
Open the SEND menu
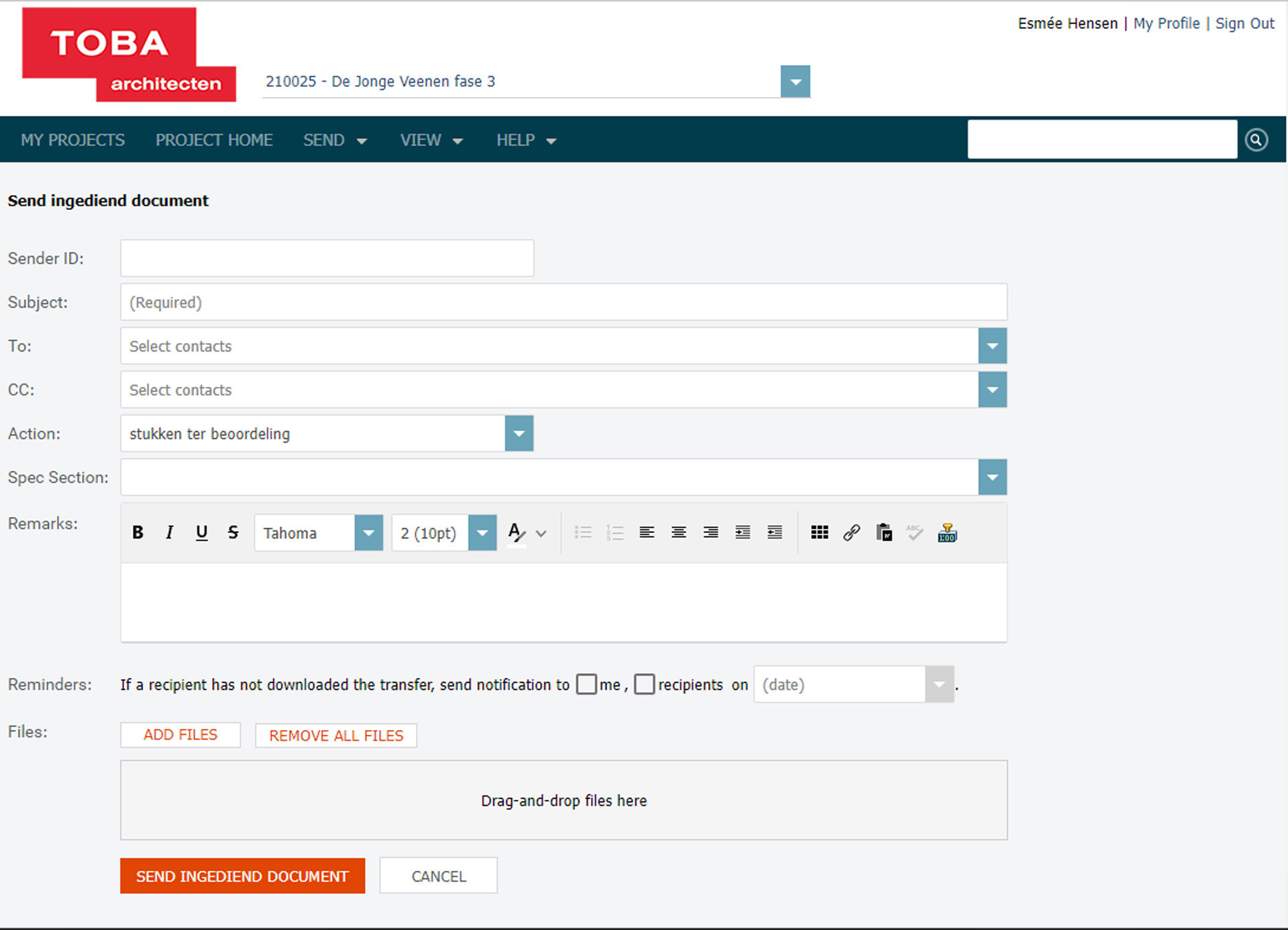(334, 140)
